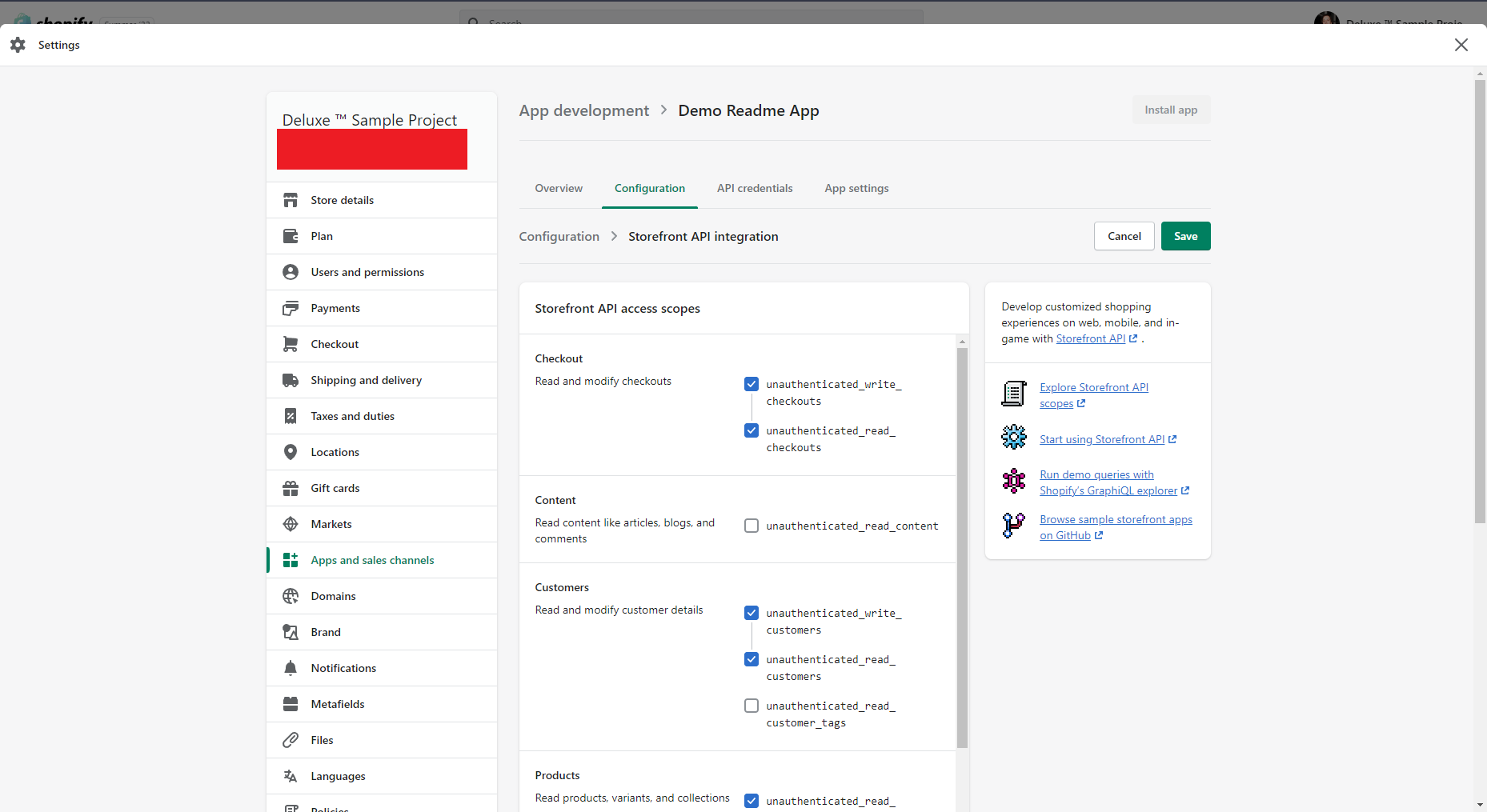Open Explore Storefront API scopes link
Viewport: 1487px width, 812px height.
(x=1093, y=395)
